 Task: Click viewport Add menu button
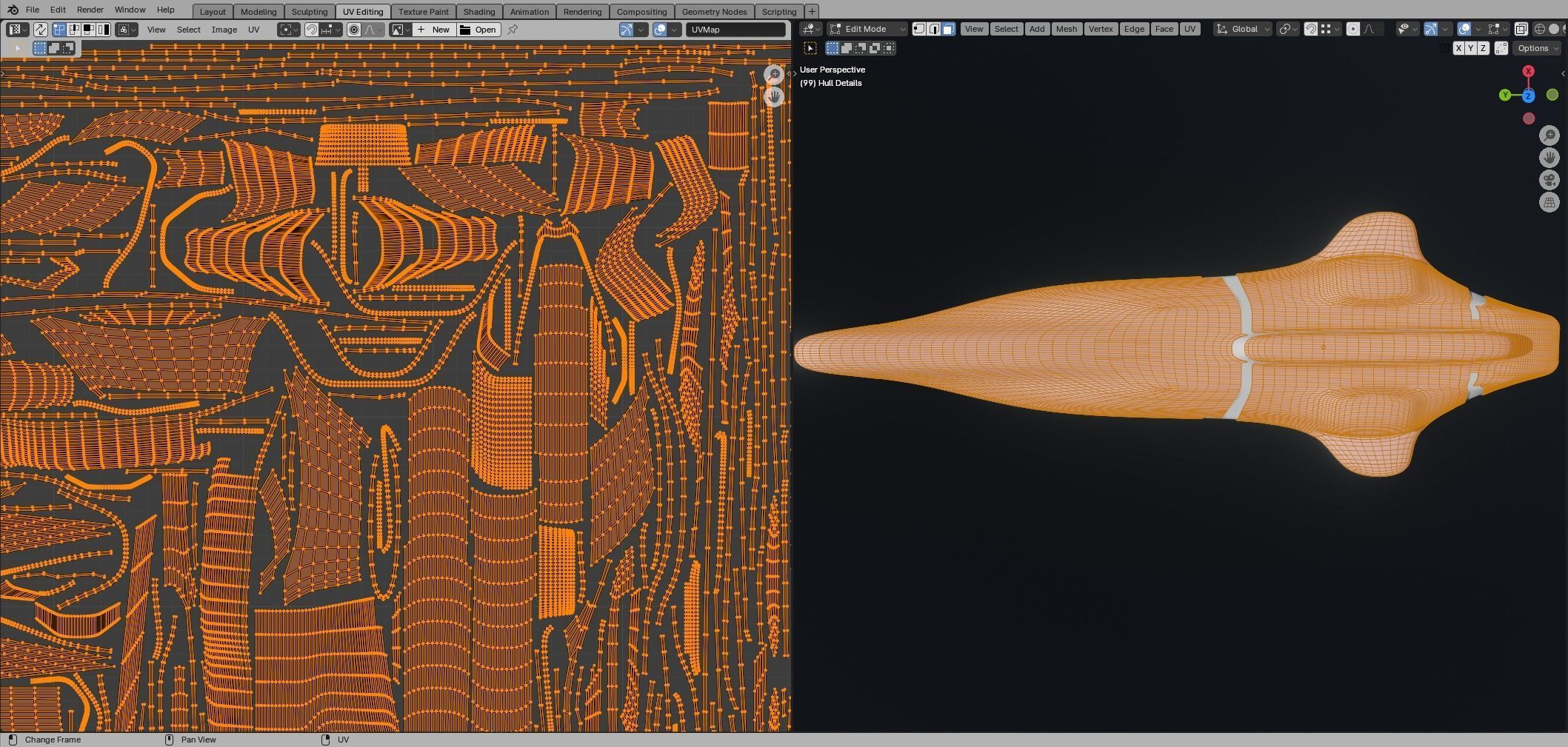tap(1037, 29)
